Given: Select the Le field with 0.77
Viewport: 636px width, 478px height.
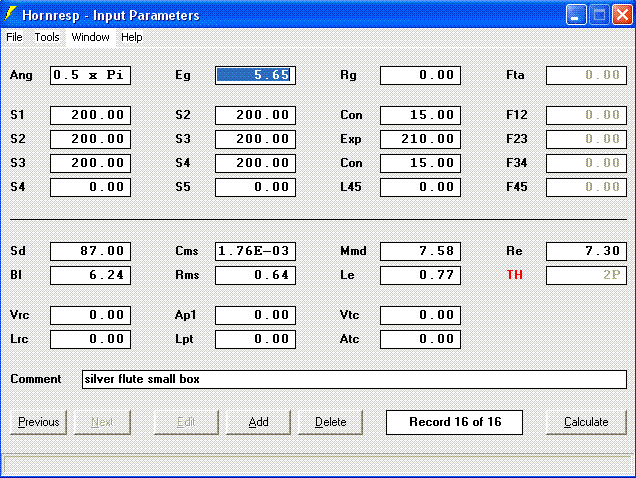Looking at the screenshot, I should tap(421, 275).
